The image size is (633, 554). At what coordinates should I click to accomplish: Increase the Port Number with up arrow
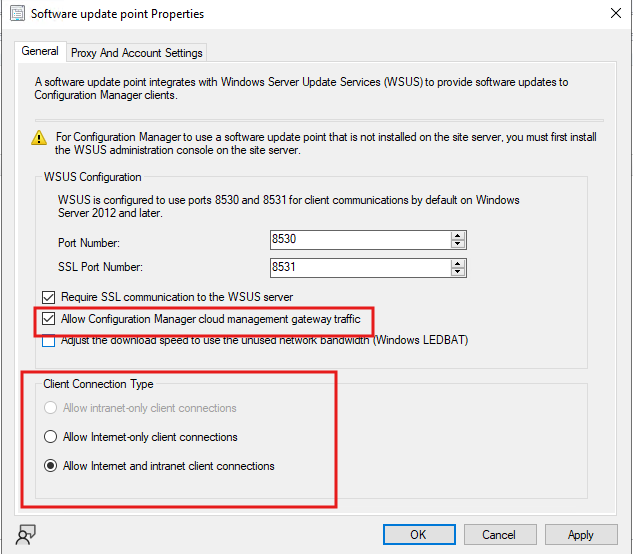(x=458, y=237)
